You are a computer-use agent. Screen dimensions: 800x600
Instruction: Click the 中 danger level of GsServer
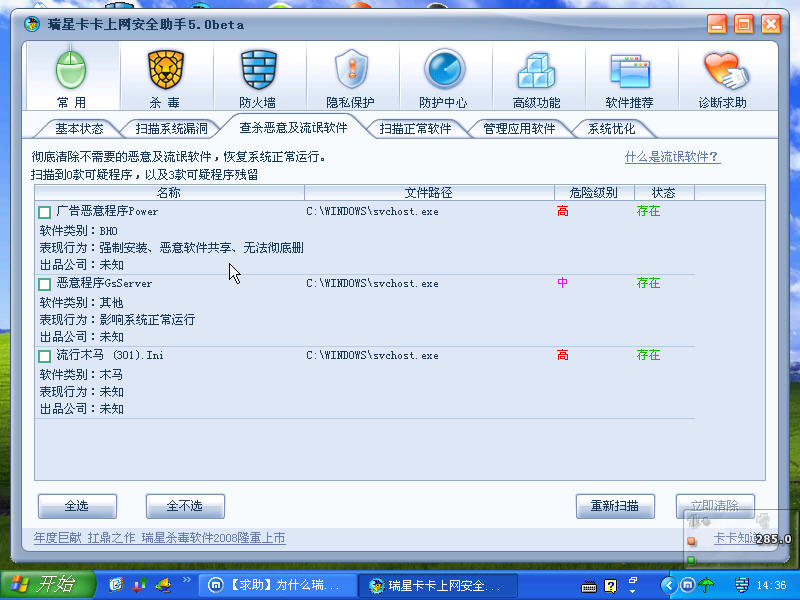[562, 283]
